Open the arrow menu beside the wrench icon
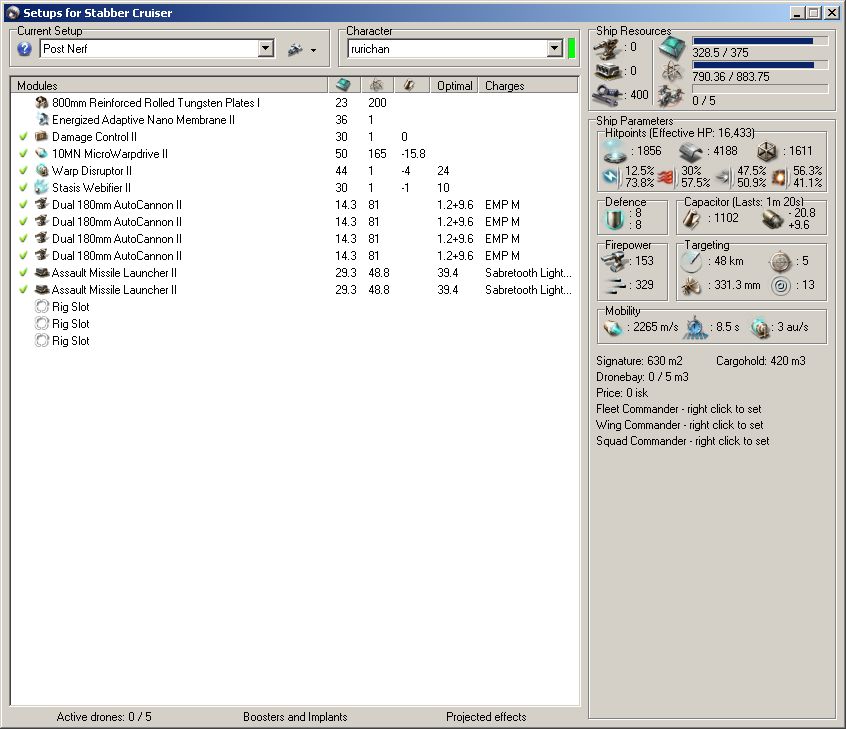Viewport: 846px width, 729px height. [313, 50]
